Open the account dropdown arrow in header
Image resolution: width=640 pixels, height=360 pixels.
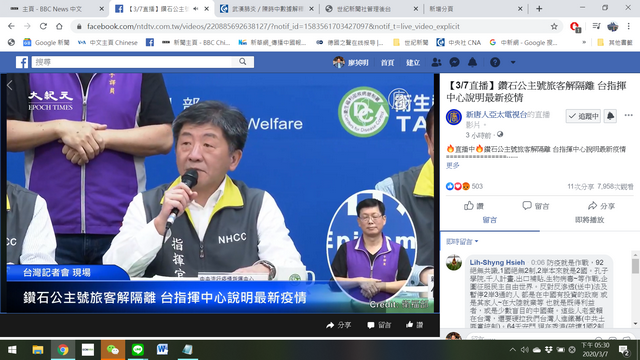pyautogui.click(x=513, y=62)
